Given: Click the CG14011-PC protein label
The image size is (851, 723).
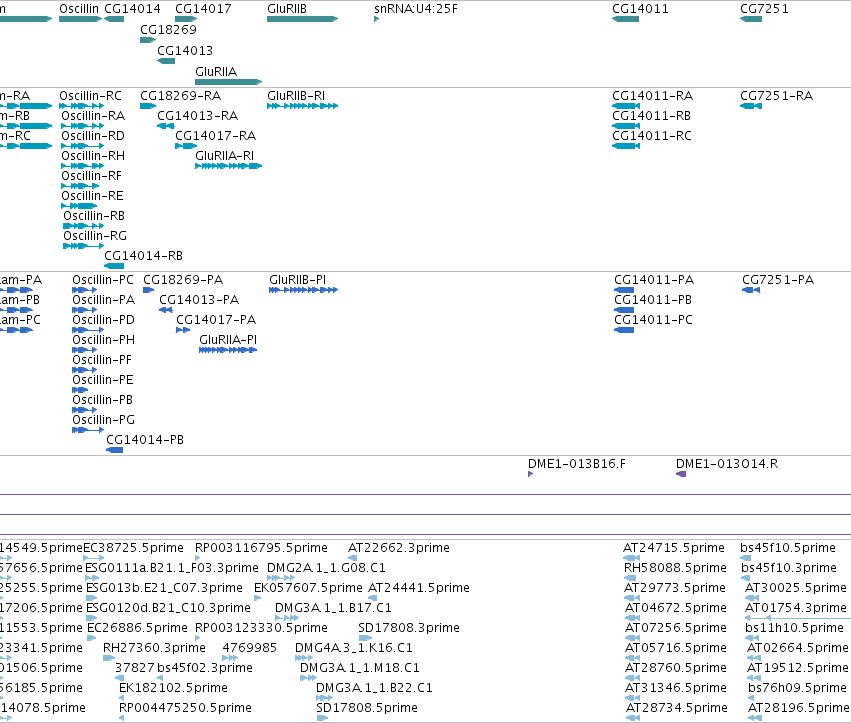Looking at the screenshot, I should pos(653,320).
